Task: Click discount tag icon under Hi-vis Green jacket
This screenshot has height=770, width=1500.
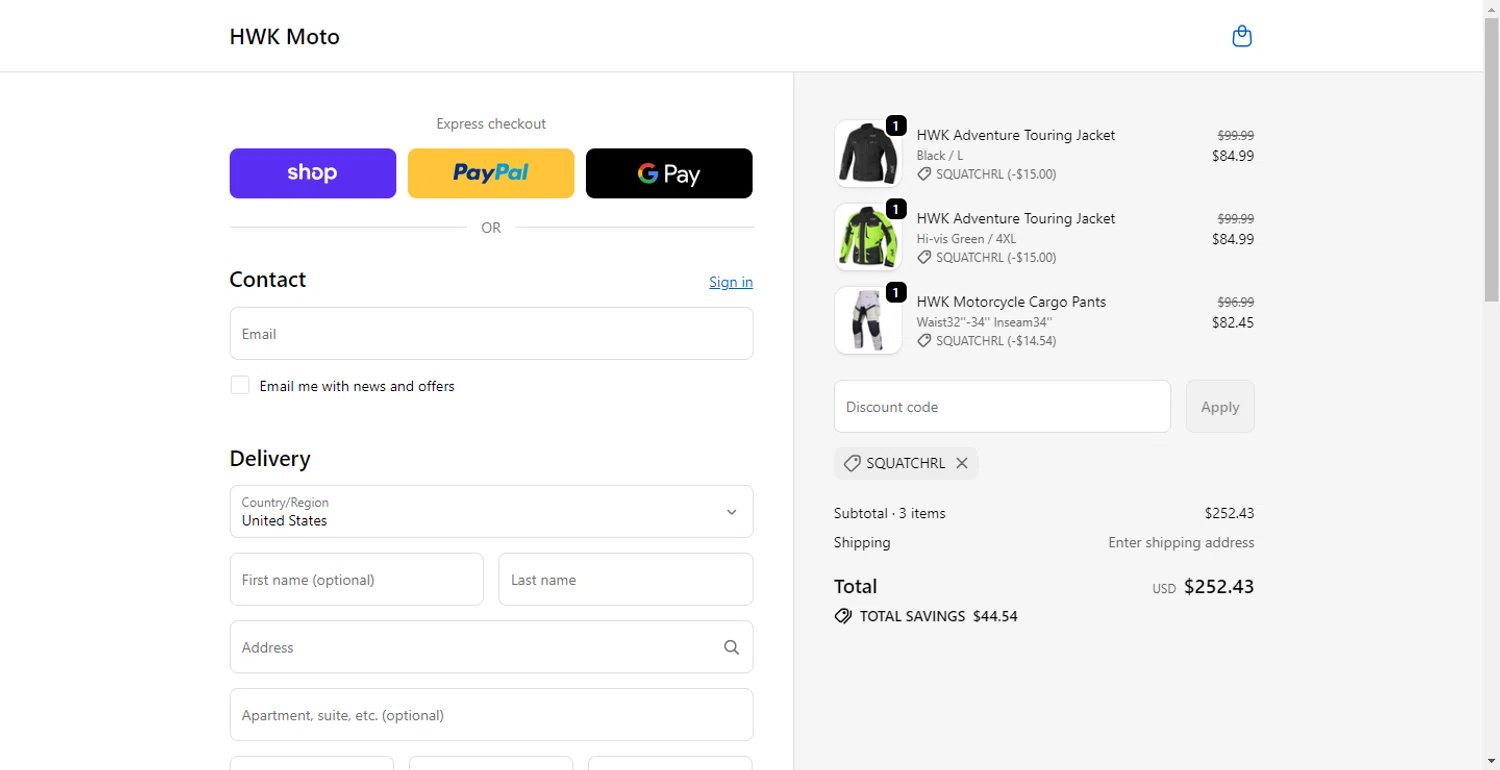Action: 924,257
